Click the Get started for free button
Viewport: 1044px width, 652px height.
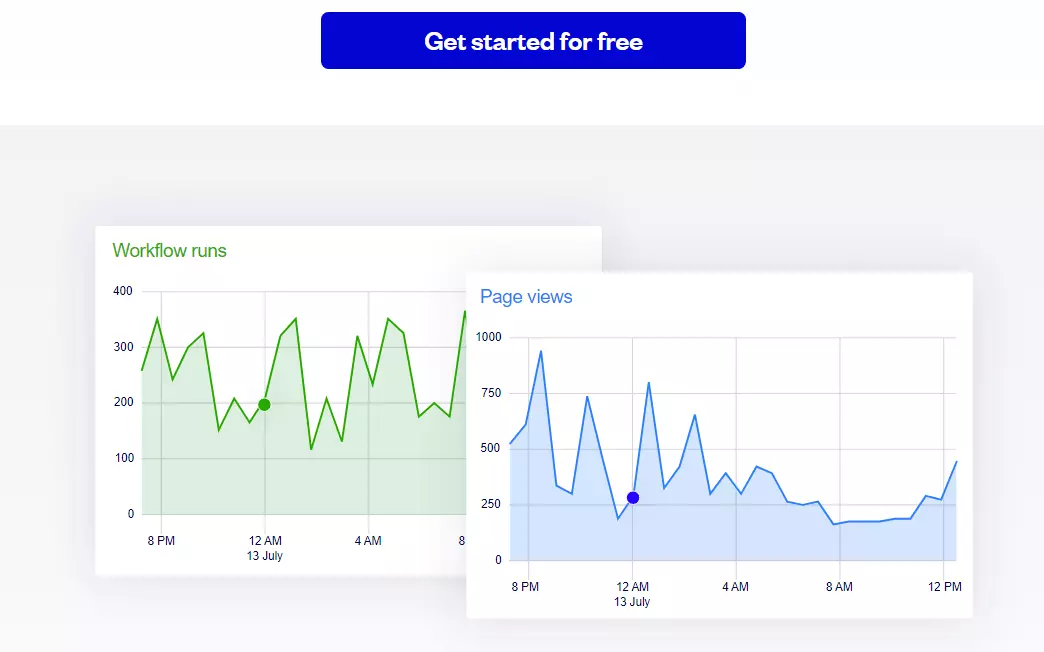pyautogui.click(x=533, y=41)
